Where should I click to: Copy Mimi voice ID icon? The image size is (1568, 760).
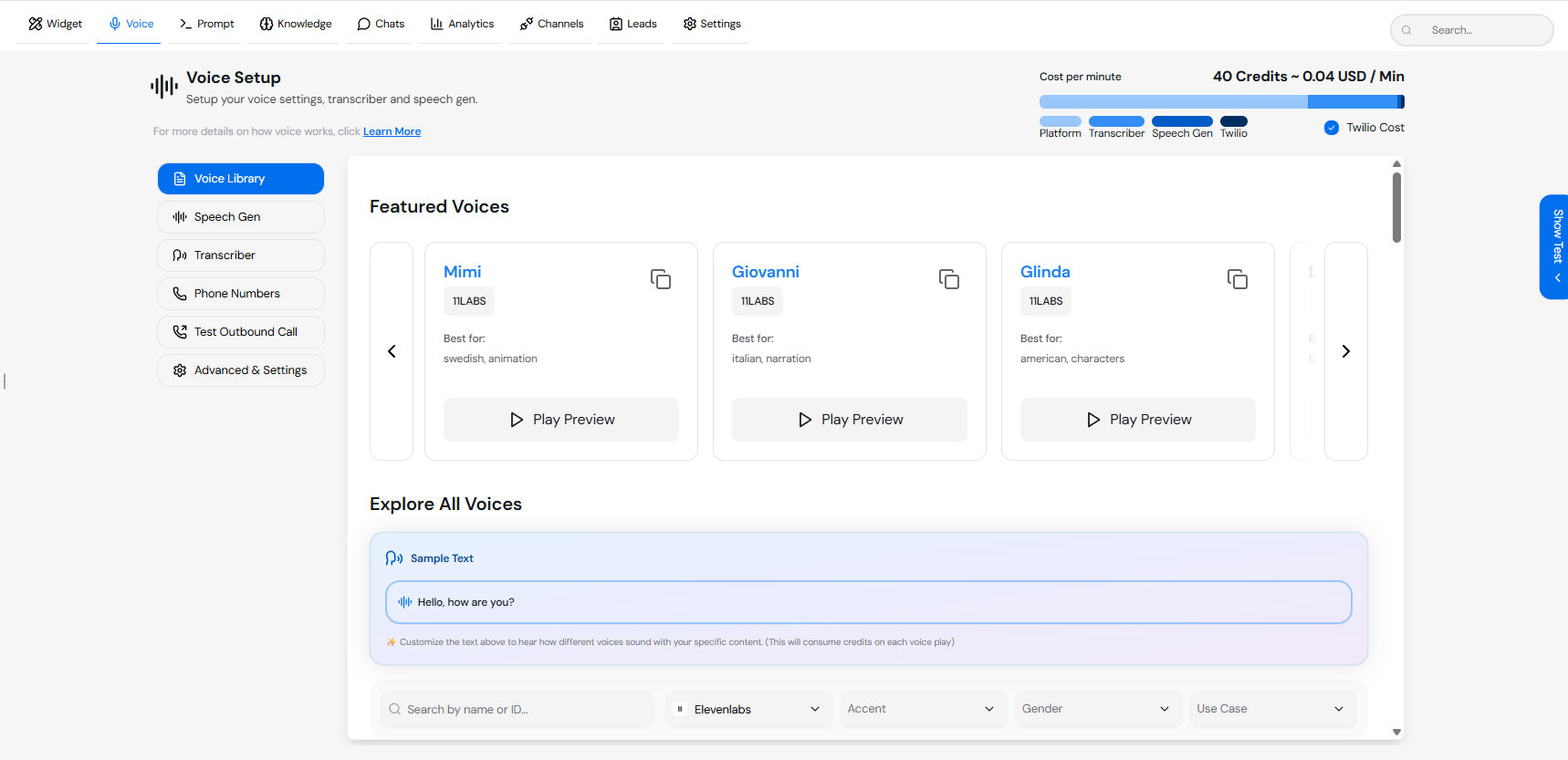pos(660,279)
